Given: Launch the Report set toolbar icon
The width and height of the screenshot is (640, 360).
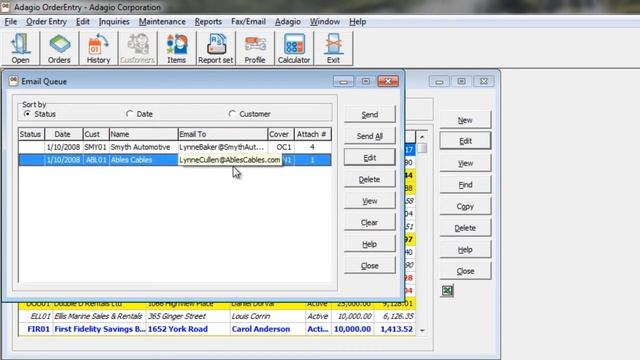Looking at the screenshot, I should 216,49.
